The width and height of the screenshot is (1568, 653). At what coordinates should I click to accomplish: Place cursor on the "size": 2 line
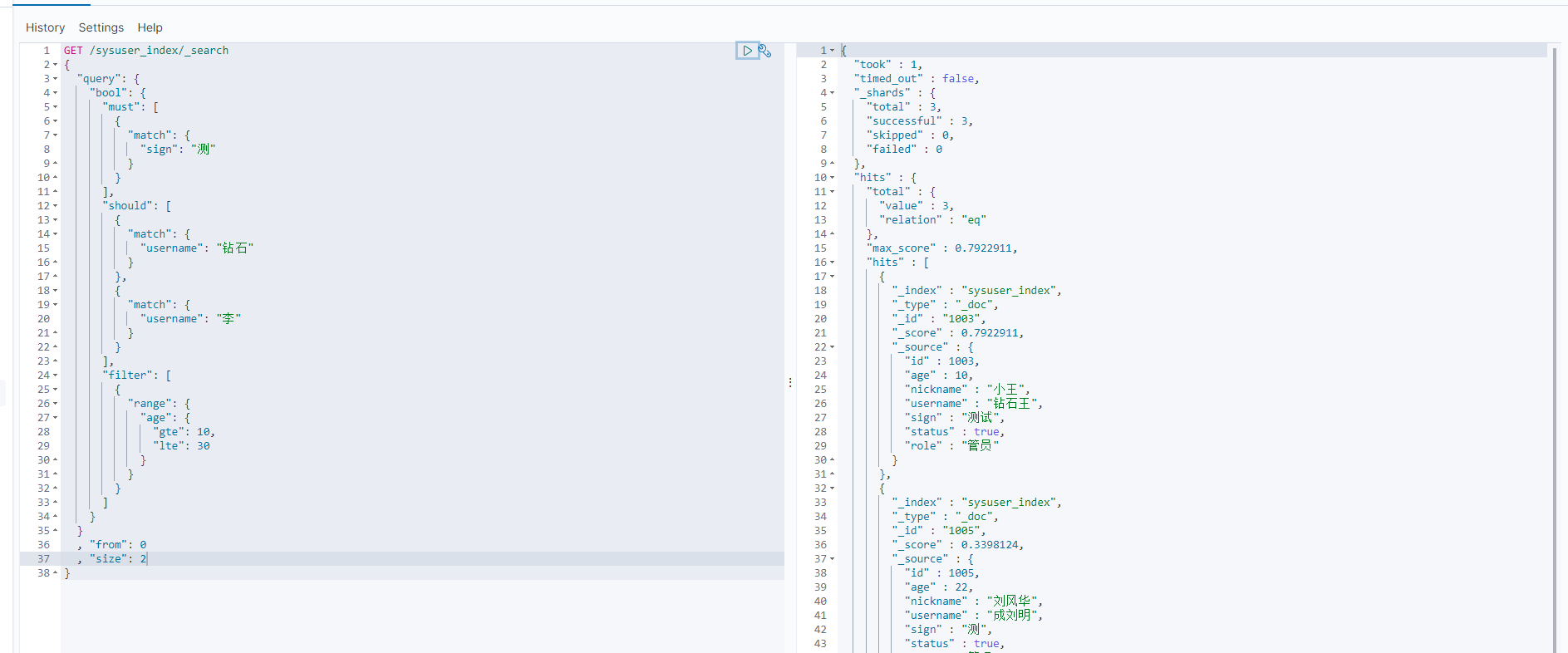click(112, 559)
